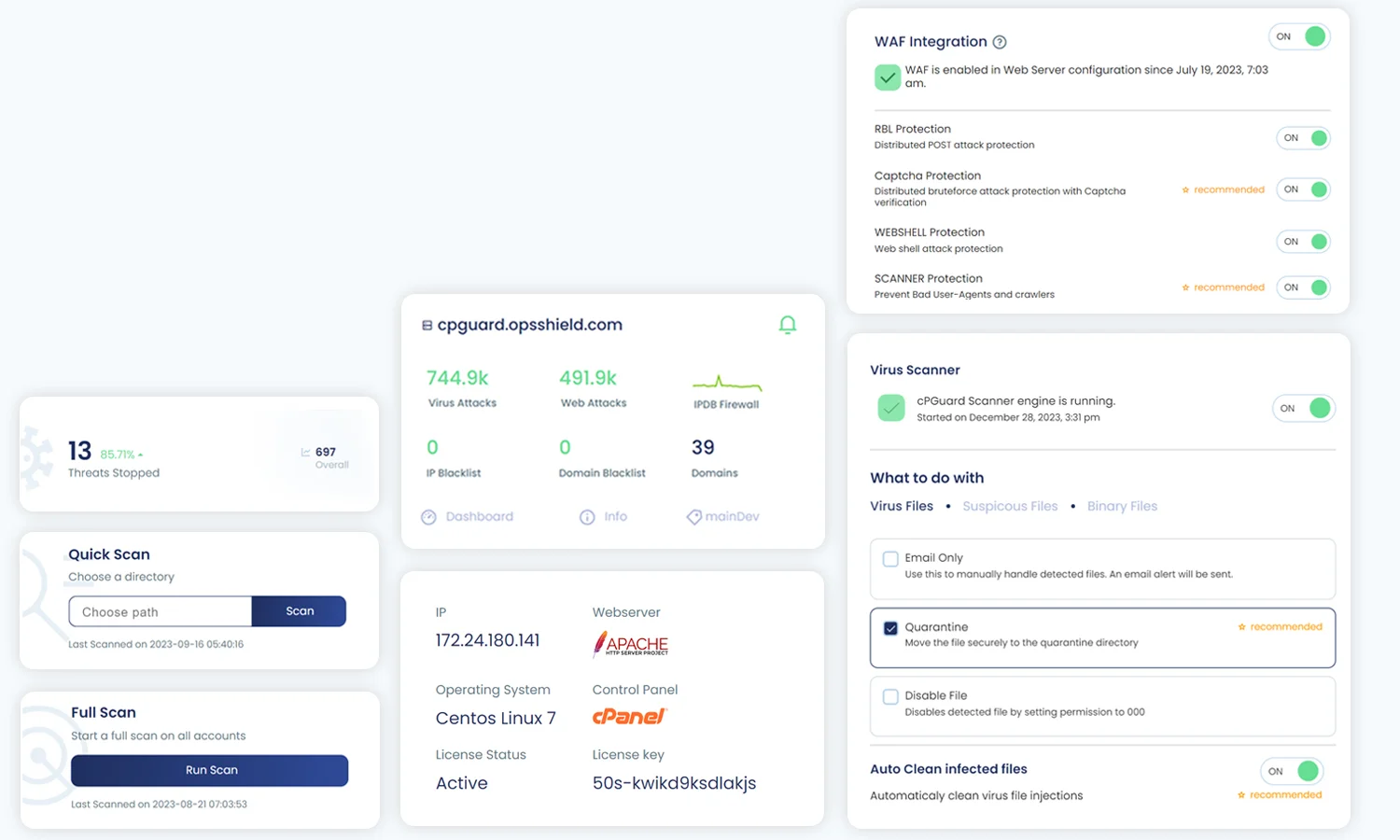
Task: Click the Threats Stopped virus gear icon
Action: pos(37,457)
